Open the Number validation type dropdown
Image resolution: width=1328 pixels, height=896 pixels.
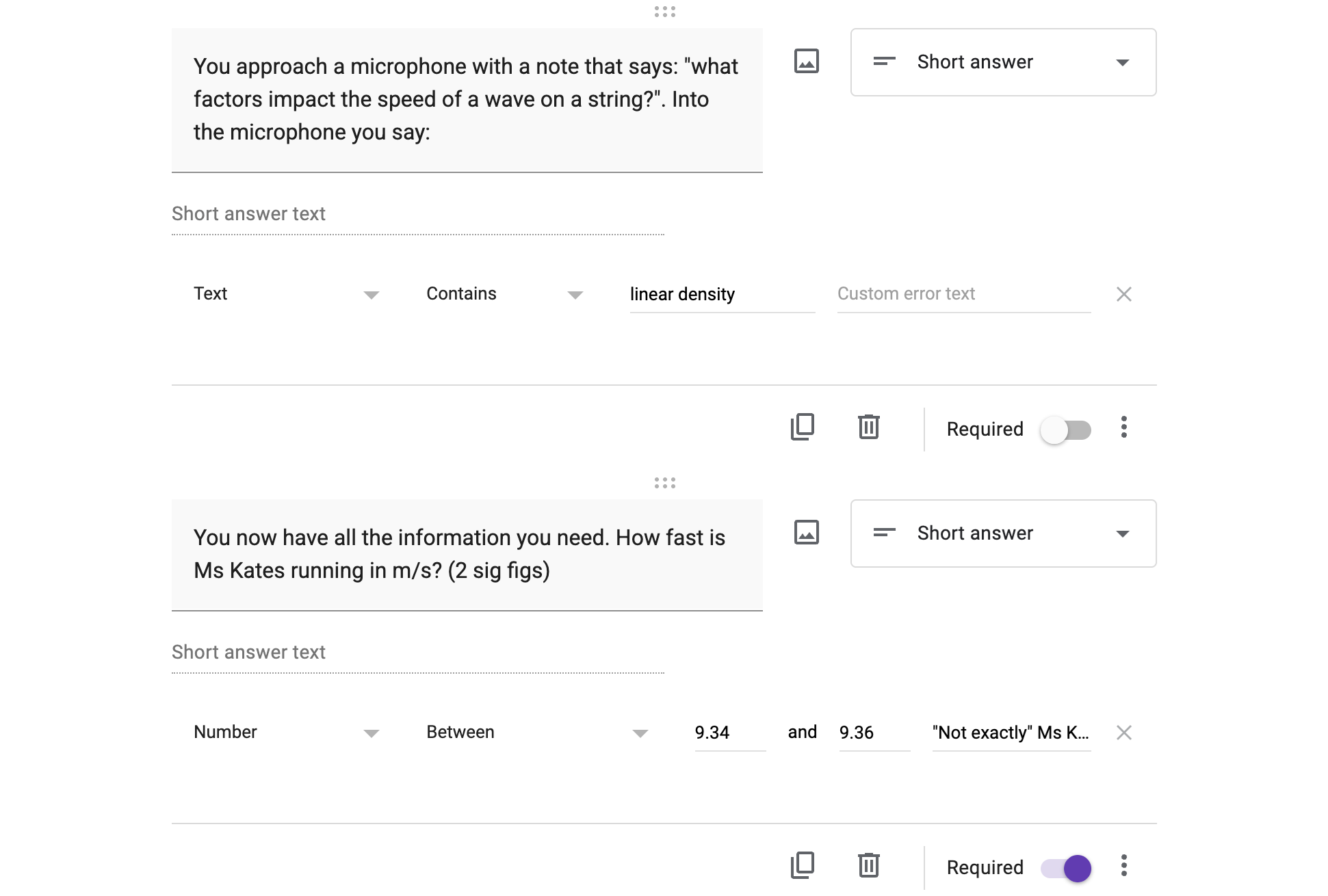(286, 733)
